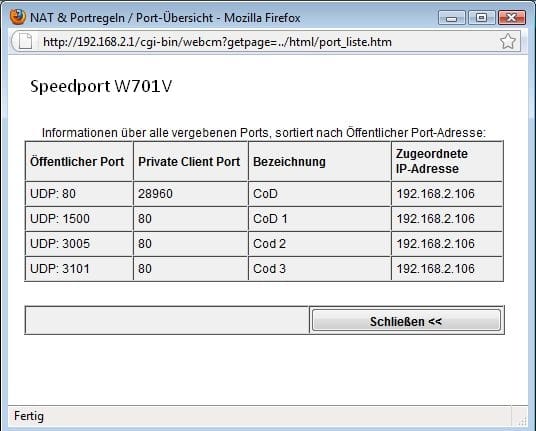Select the UDP: 3005 cell
This screenshot has width=536, height=431.
79,243
